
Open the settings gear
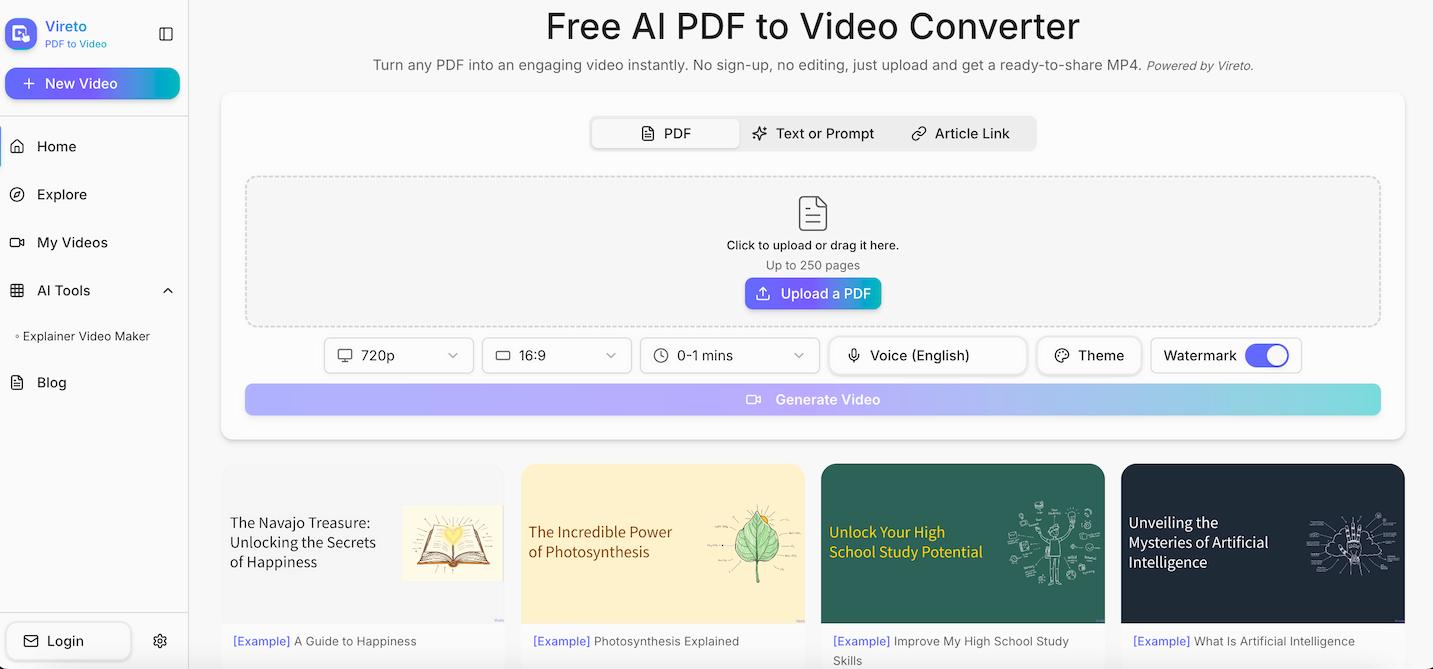tap(159, 640)
